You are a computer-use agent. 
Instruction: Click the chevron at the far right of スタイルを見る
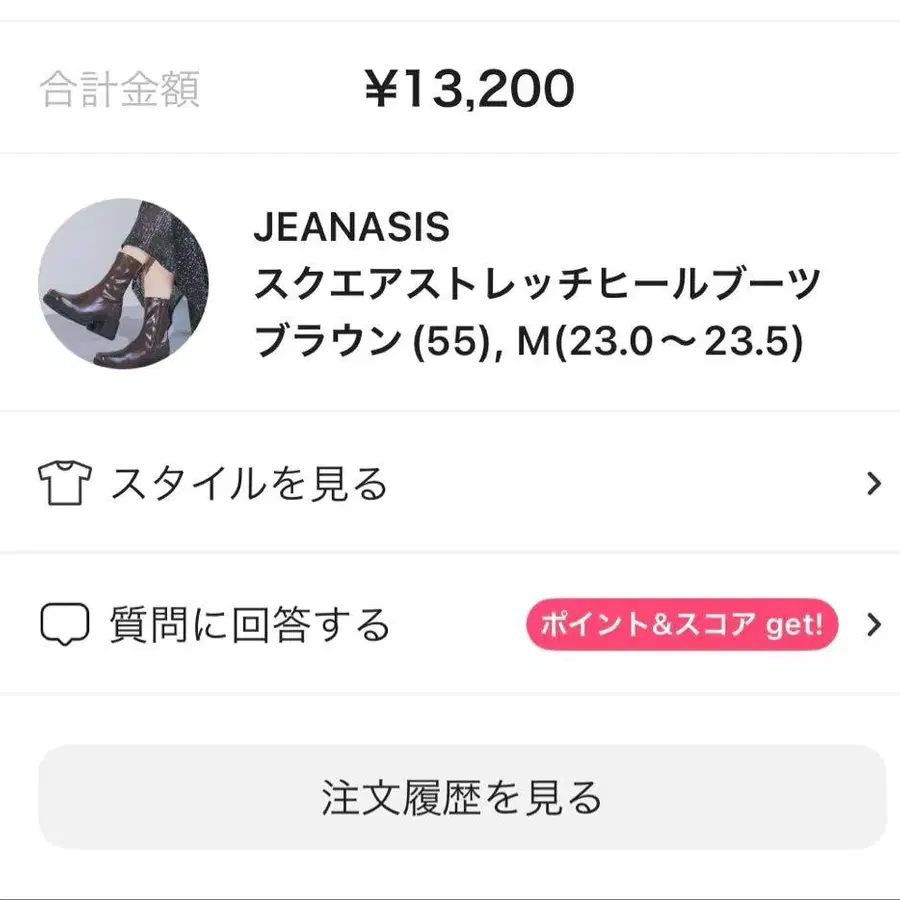(x=873, y=484)
